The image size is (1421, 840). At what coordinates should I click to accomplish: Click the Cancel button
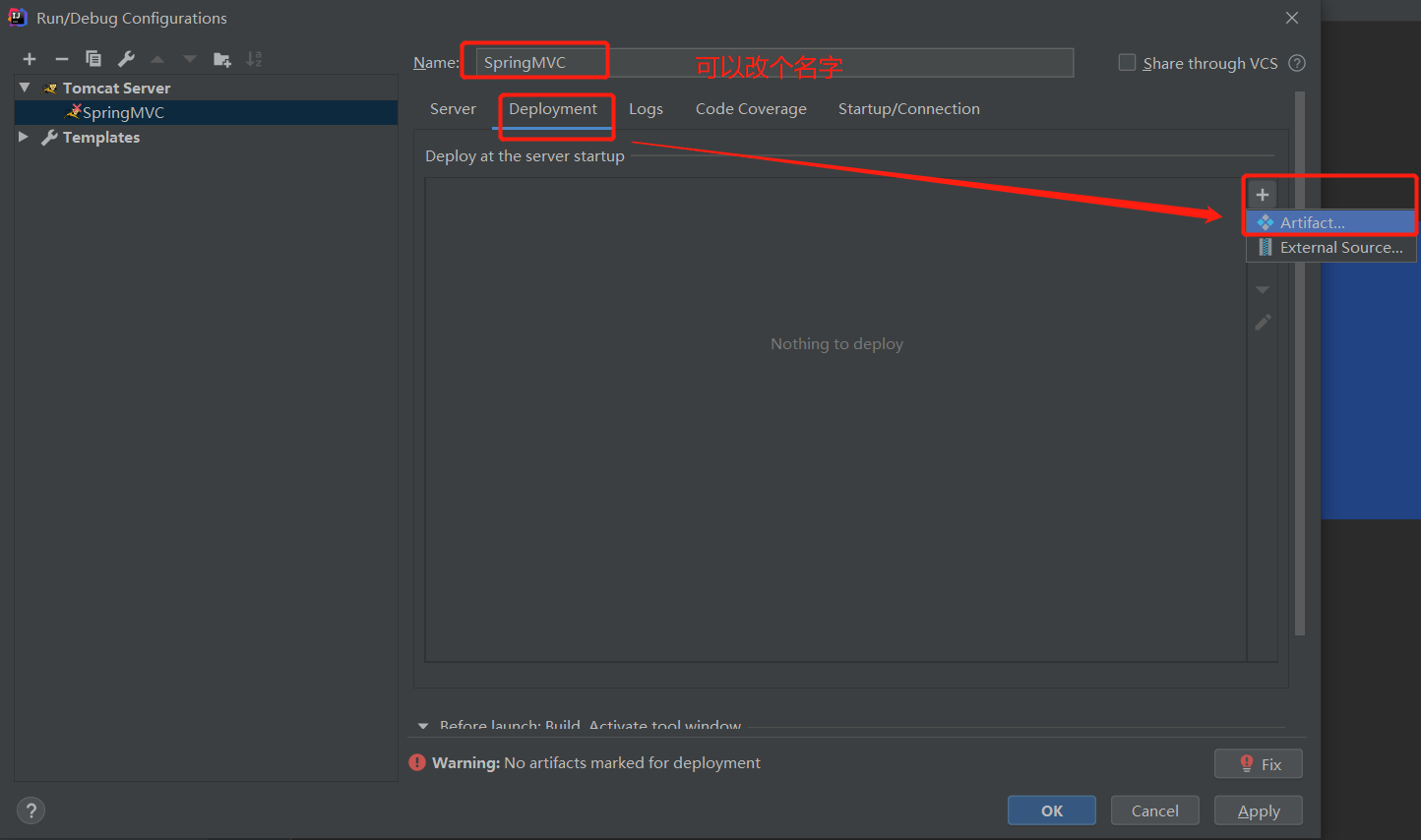(x=1154, y=810)
